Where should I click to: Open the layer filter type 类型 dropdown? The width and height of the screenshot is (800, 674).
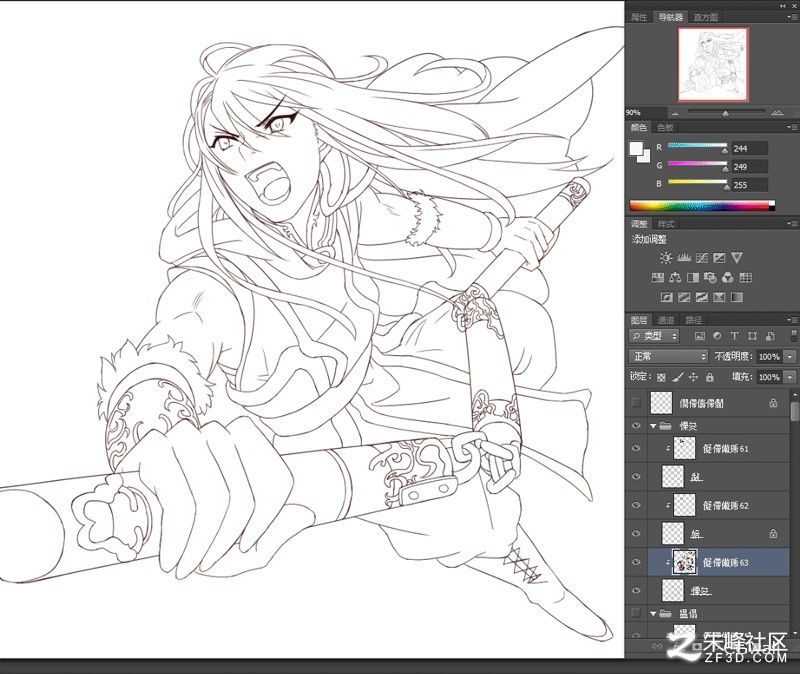pos(655,336)
